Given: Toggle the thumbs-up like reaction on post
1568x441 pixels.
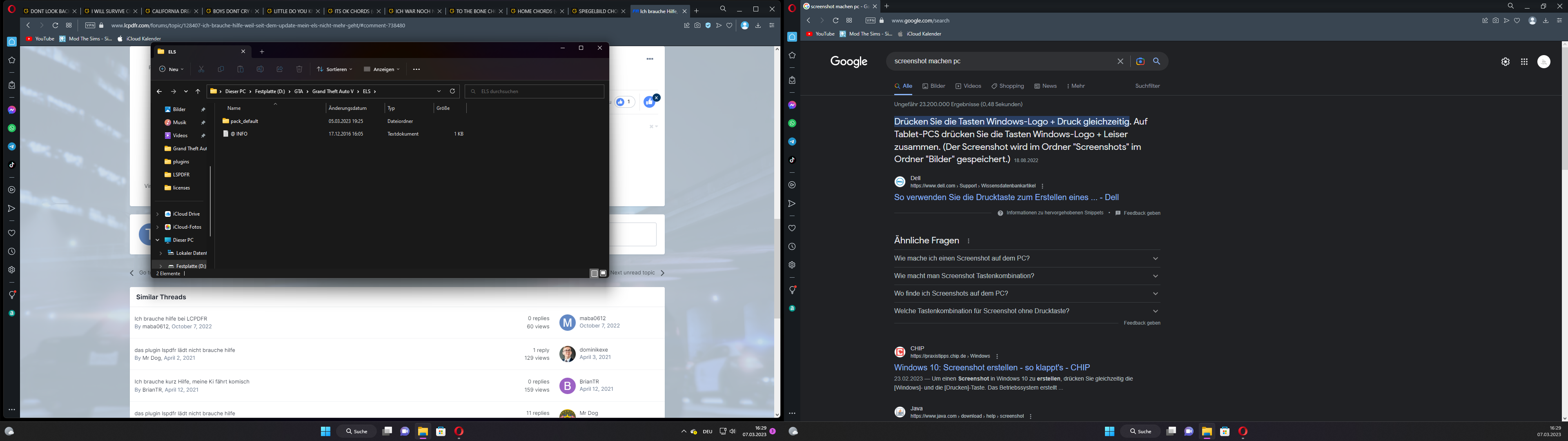Looking at the screenshot, I should [650, 102].
